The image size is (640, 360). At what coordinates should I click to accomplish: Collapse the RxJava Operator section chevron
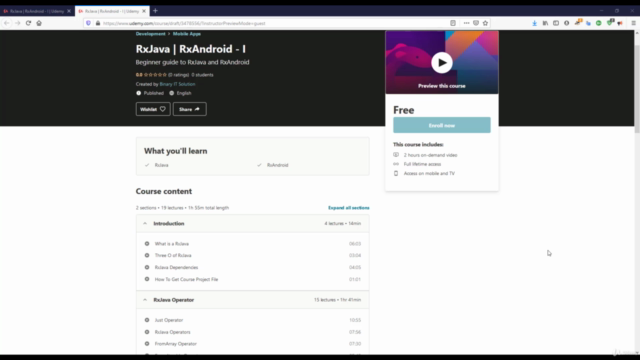click(x=145, y=300)
